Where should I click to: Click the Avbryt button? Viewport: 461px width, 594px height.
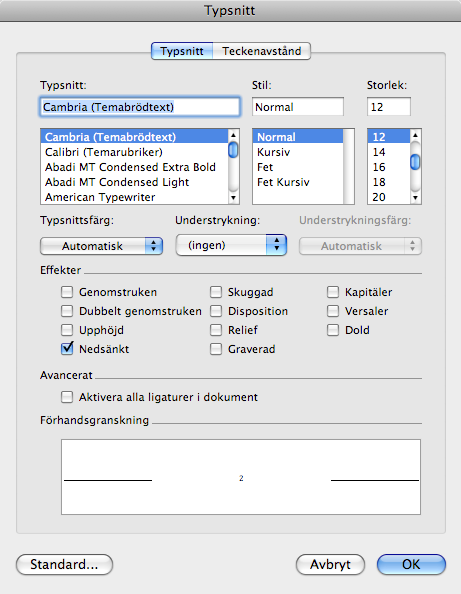(330, 564)
